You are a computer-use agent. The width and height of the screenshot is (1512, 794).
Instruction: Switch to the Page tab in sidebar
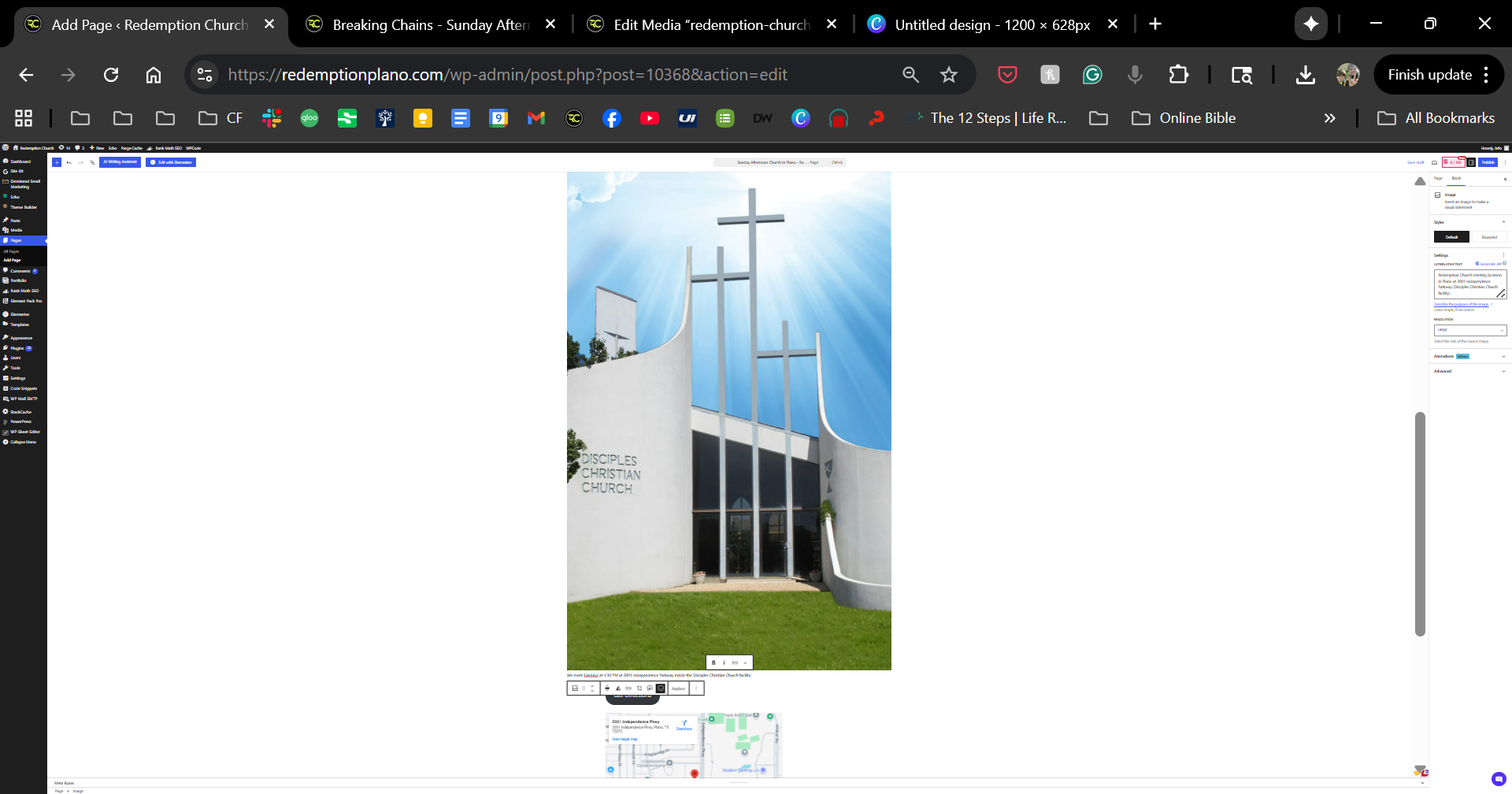pos(1438,179)
